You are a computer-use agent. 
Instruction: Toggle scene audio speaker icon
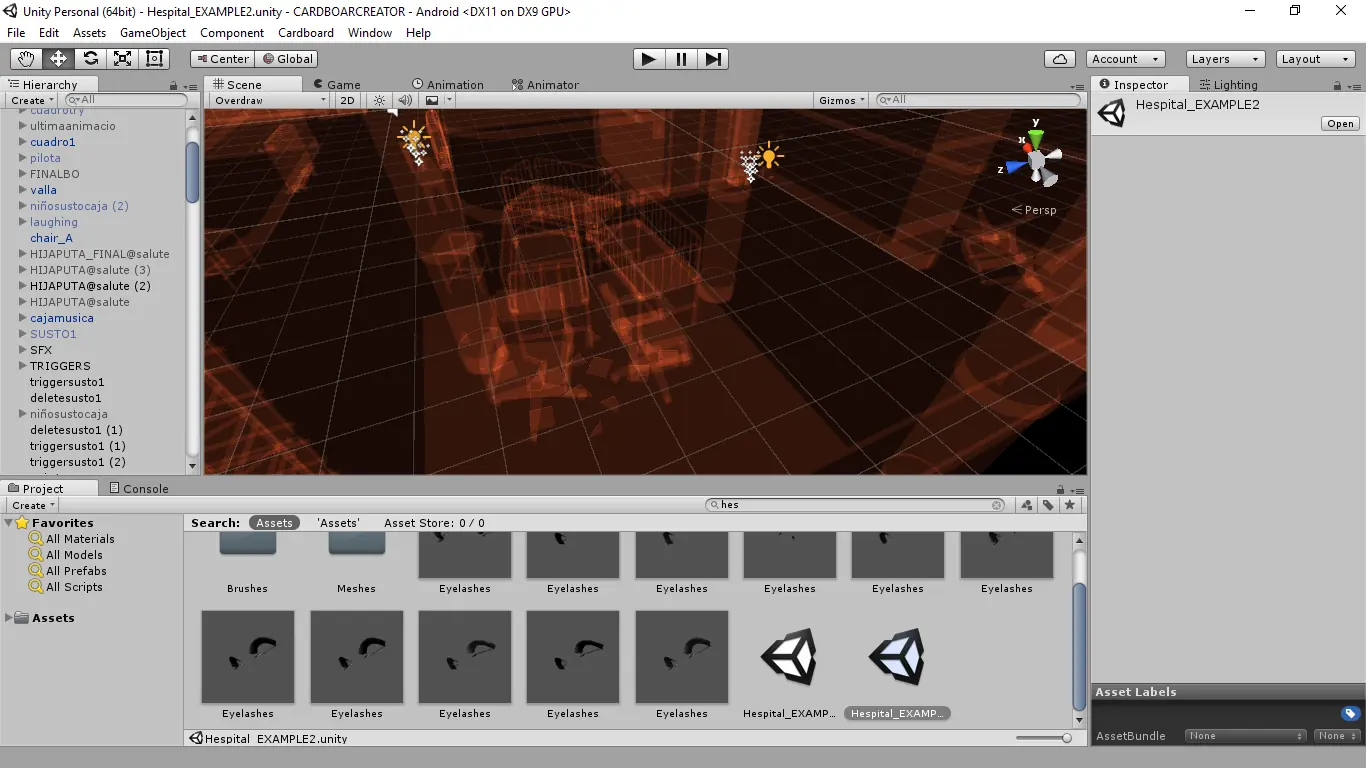405,100
